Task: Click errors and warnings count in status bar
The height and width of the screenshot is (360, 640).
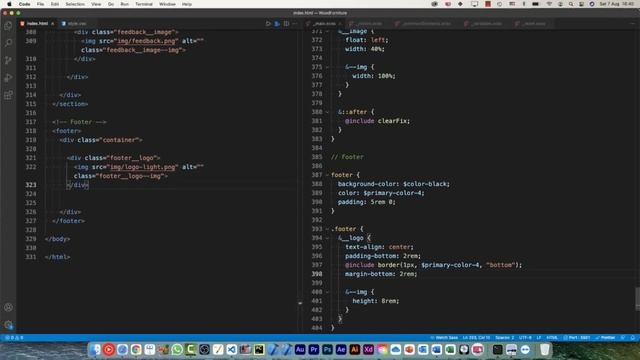Action: click(x=13, y=338)
